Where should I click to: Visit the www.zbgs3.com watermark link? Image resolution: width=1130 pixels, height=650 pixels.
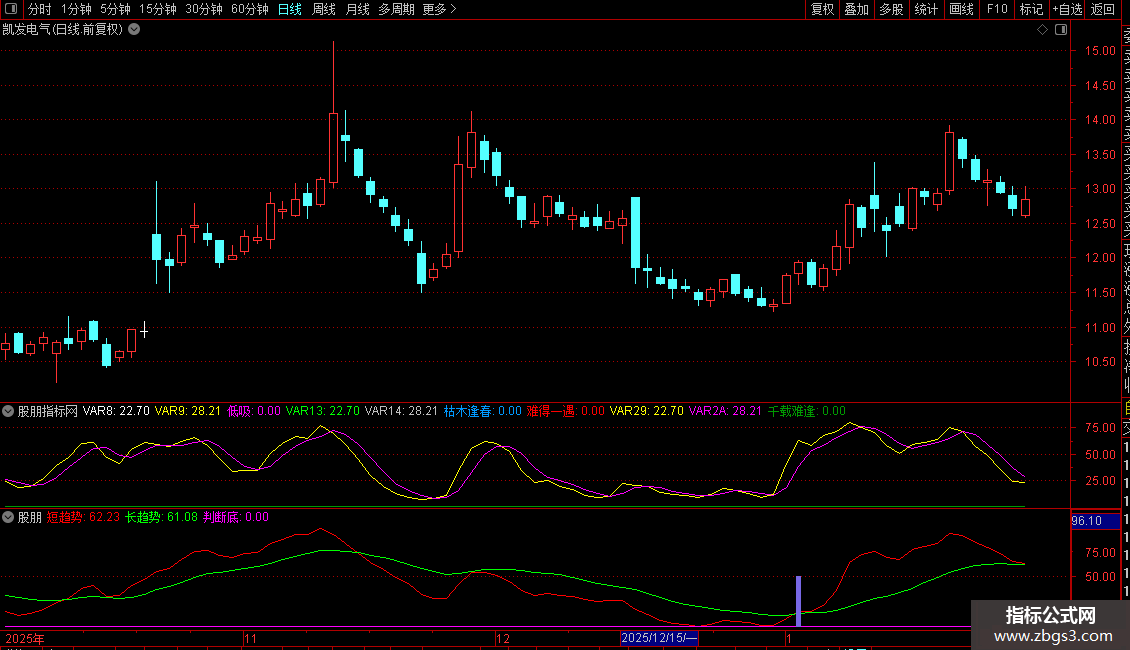click(1049, 636)
